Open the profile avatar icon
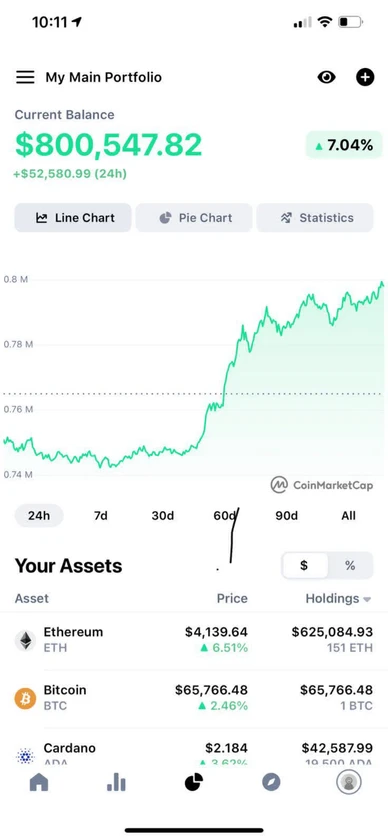The image size is (388, 840). click(349, 783)
